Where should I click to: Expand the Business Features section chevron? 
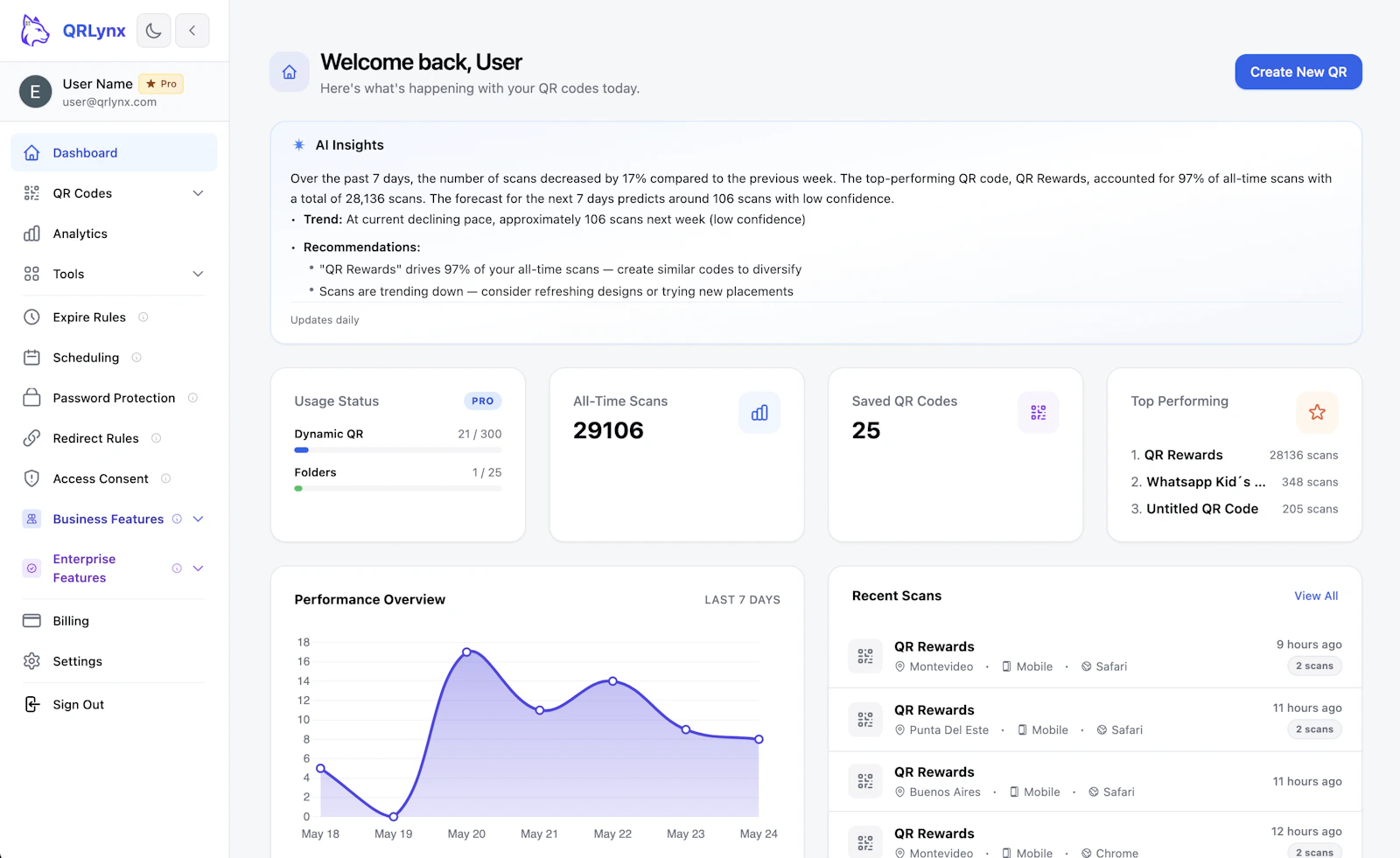(199, 519)
